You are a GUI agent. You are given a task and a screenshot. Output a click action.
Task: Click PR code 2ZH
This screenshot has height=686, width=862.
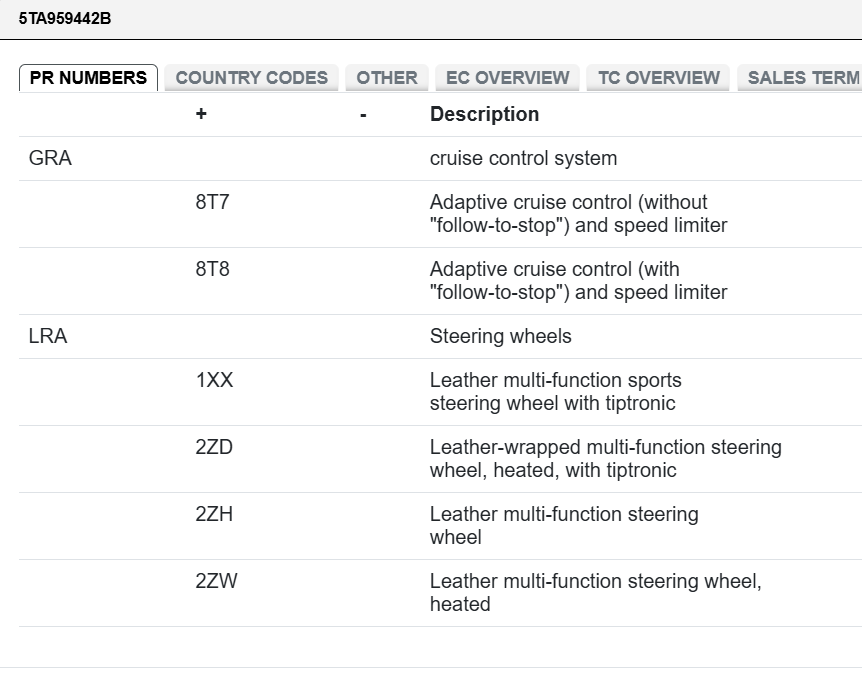[x=214, y=514]
